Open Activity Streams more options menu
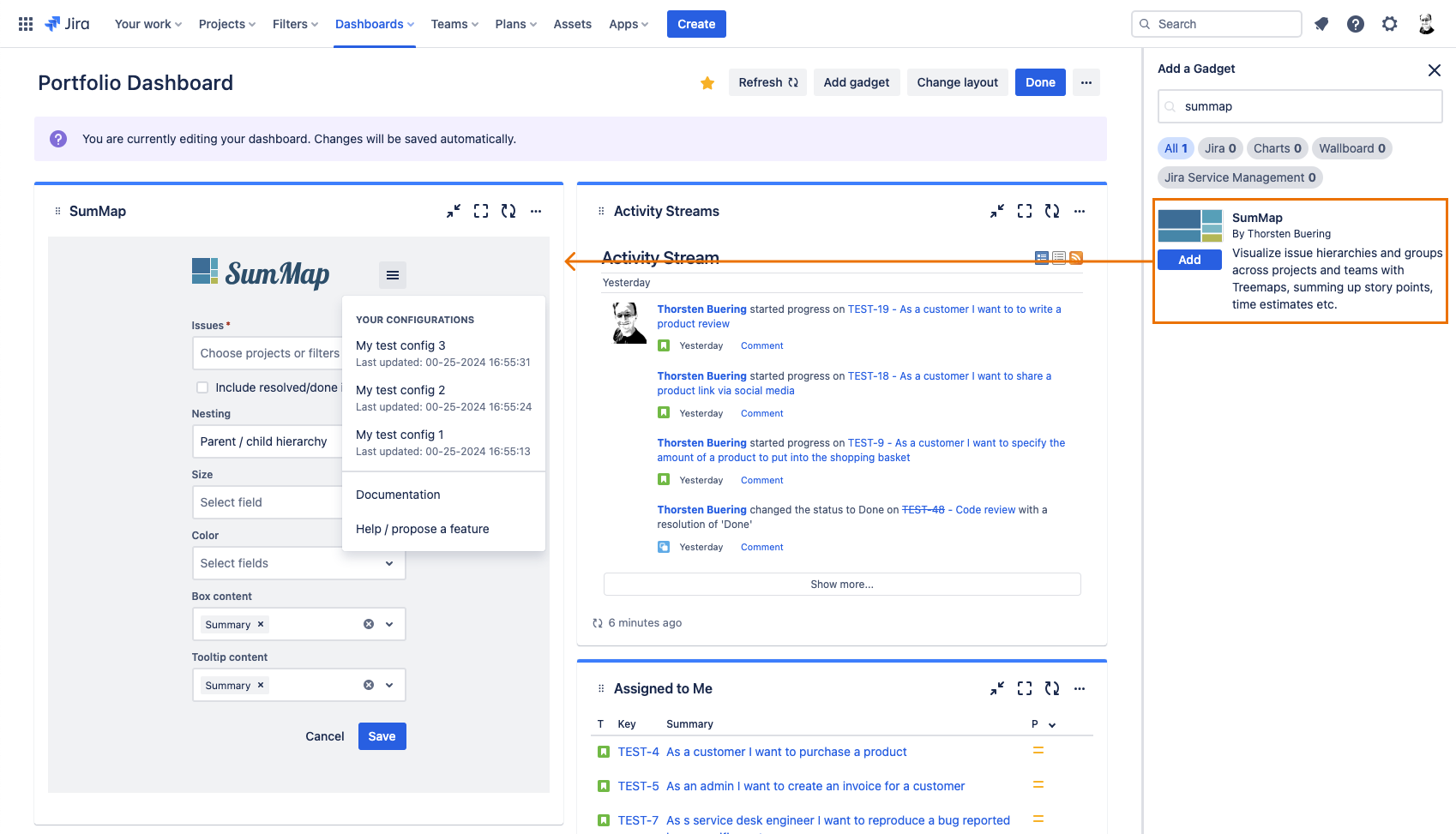1456x834 pixels. coord(1080,211)
